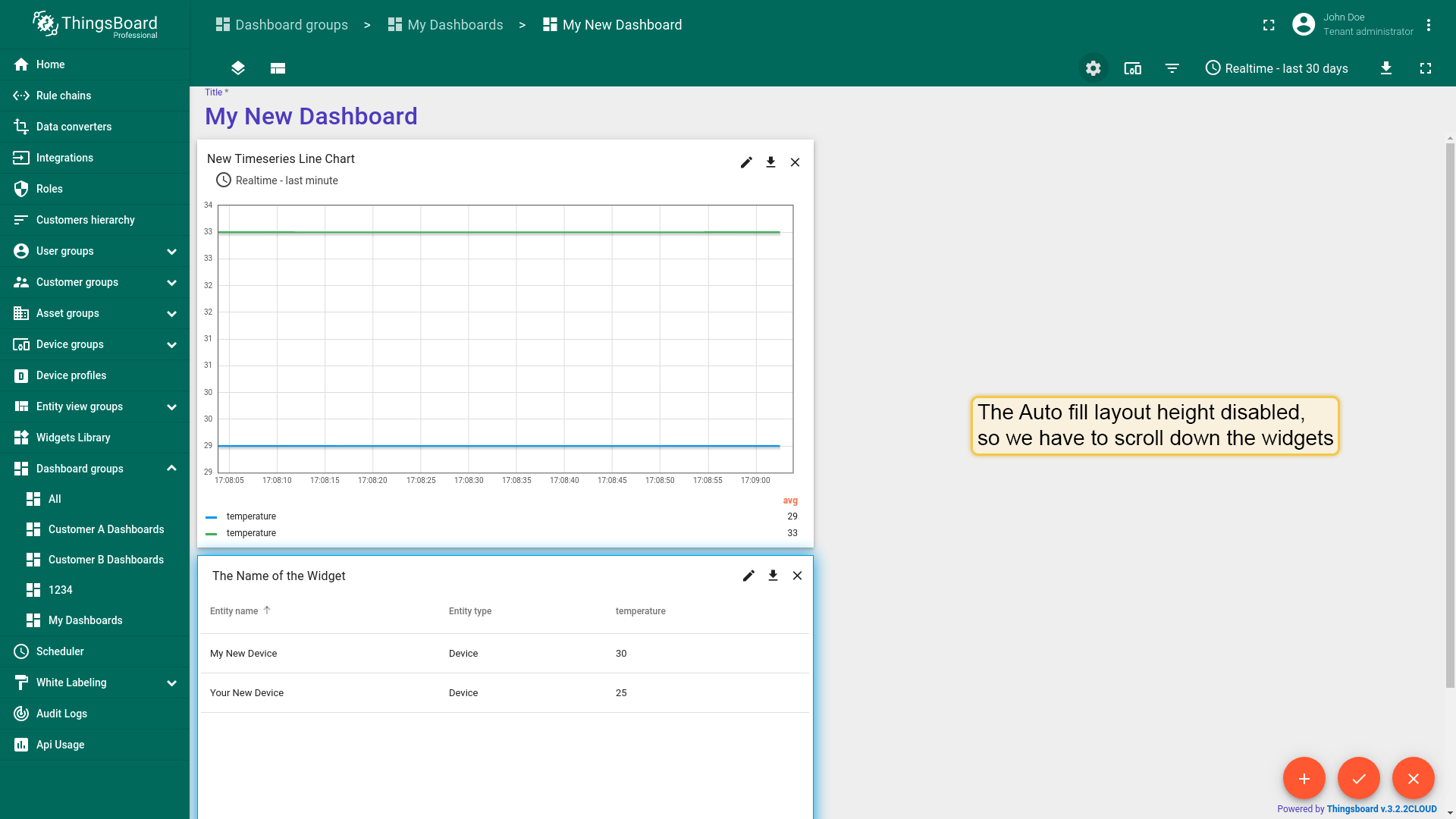Open chart timewindow Realtime - last minute
The height and width of the screenshot is (819, 1456).
[277, 180]
